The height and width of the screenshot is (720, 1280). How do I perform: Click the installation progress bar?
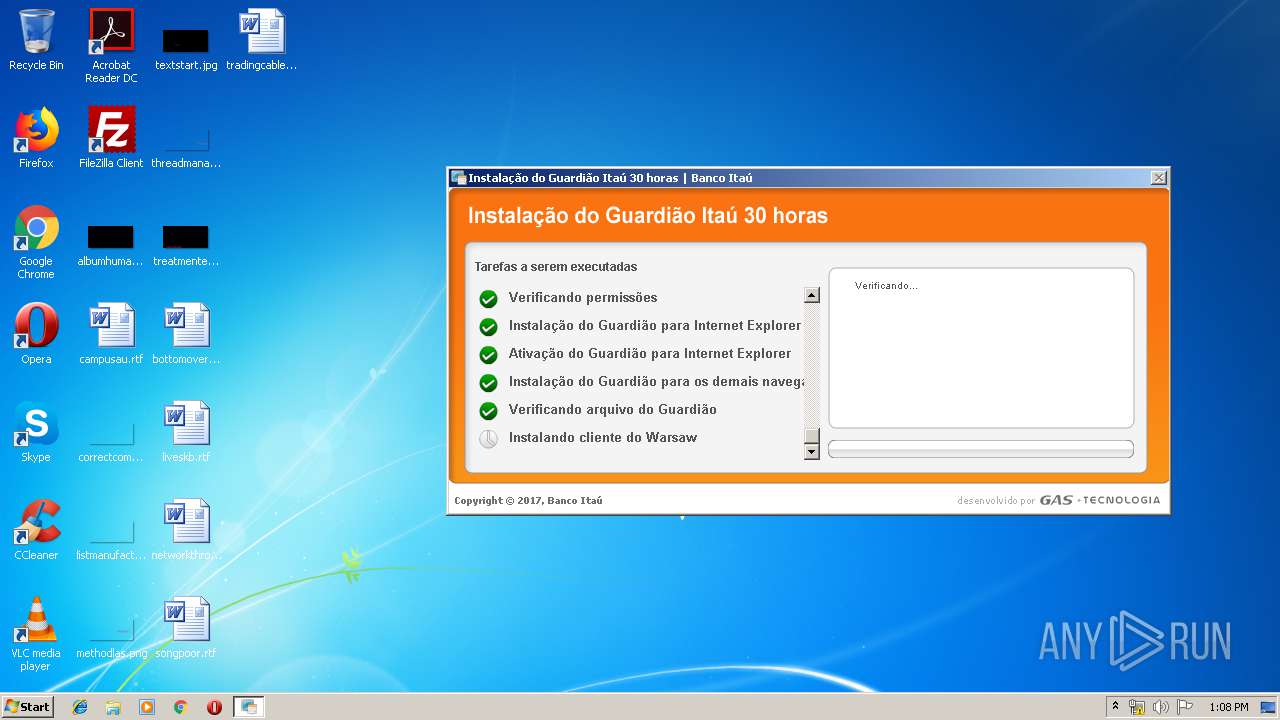981,449
